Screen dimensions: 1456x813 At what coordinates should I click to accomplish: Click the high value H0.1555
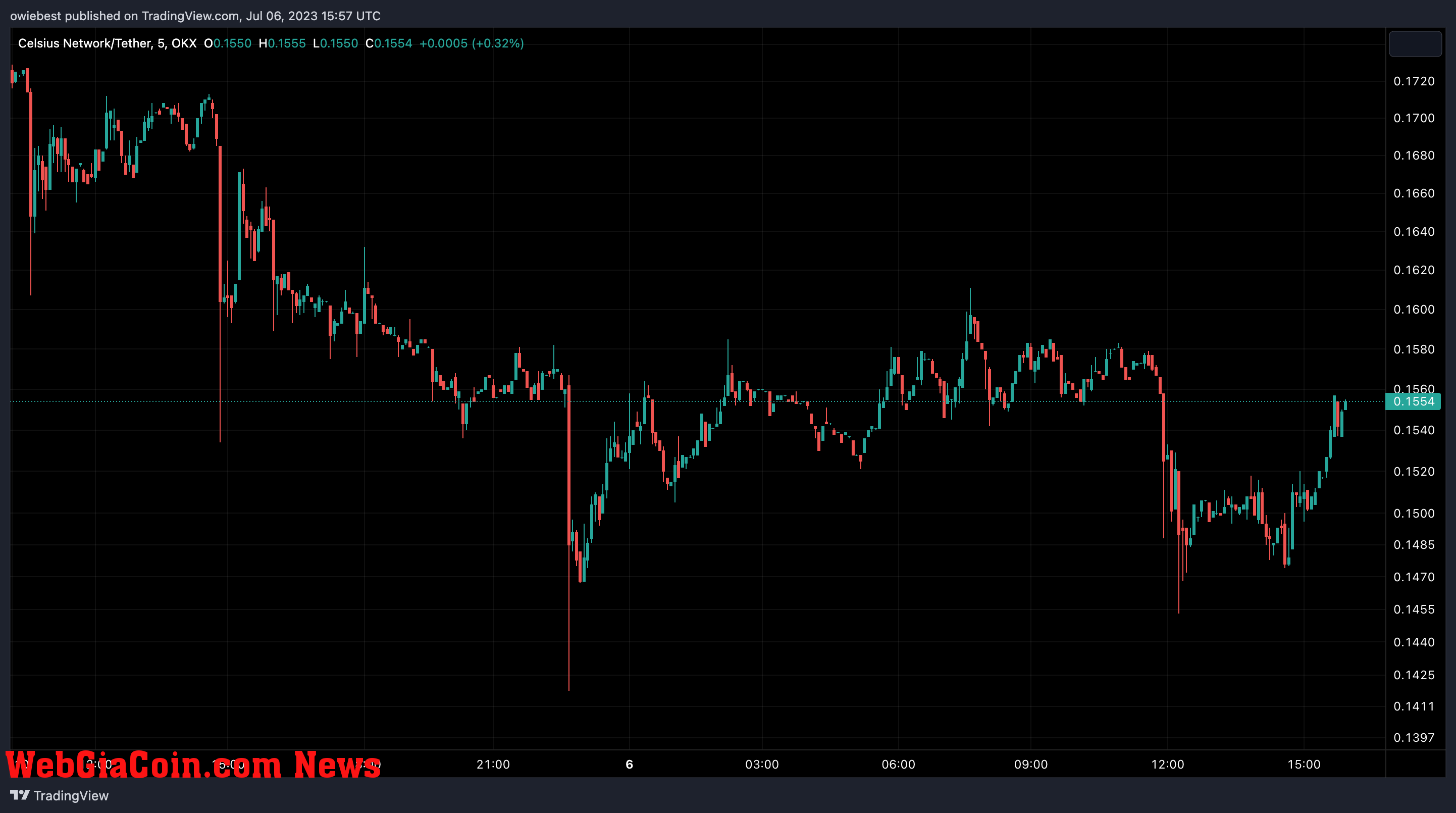(x=282, y=43)
